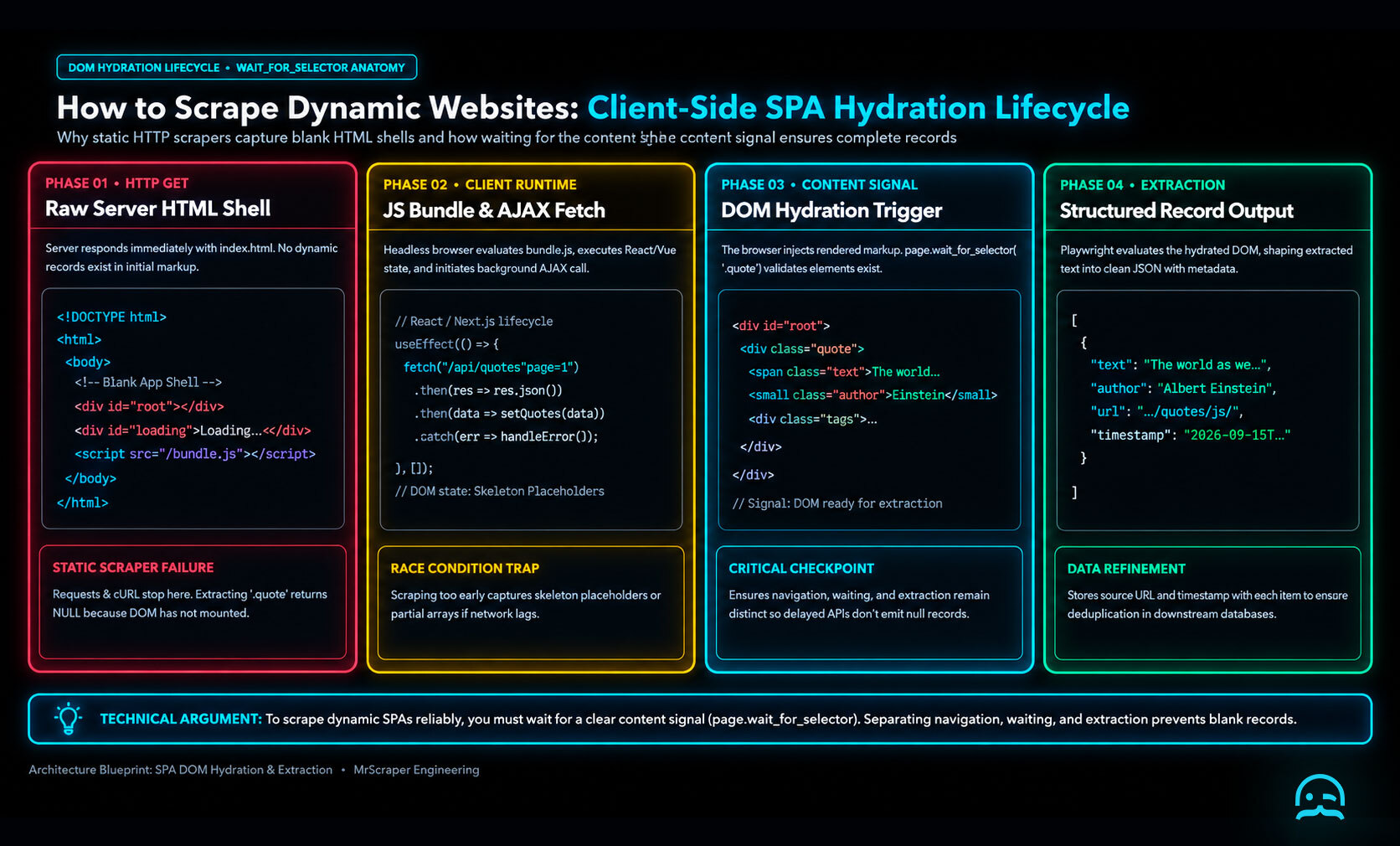Image resolution: width=1400 pixels, height=846 pixels.
Task: Click the '"author": "Albert Einstein"' JSON line
Action: (1183, 389)
